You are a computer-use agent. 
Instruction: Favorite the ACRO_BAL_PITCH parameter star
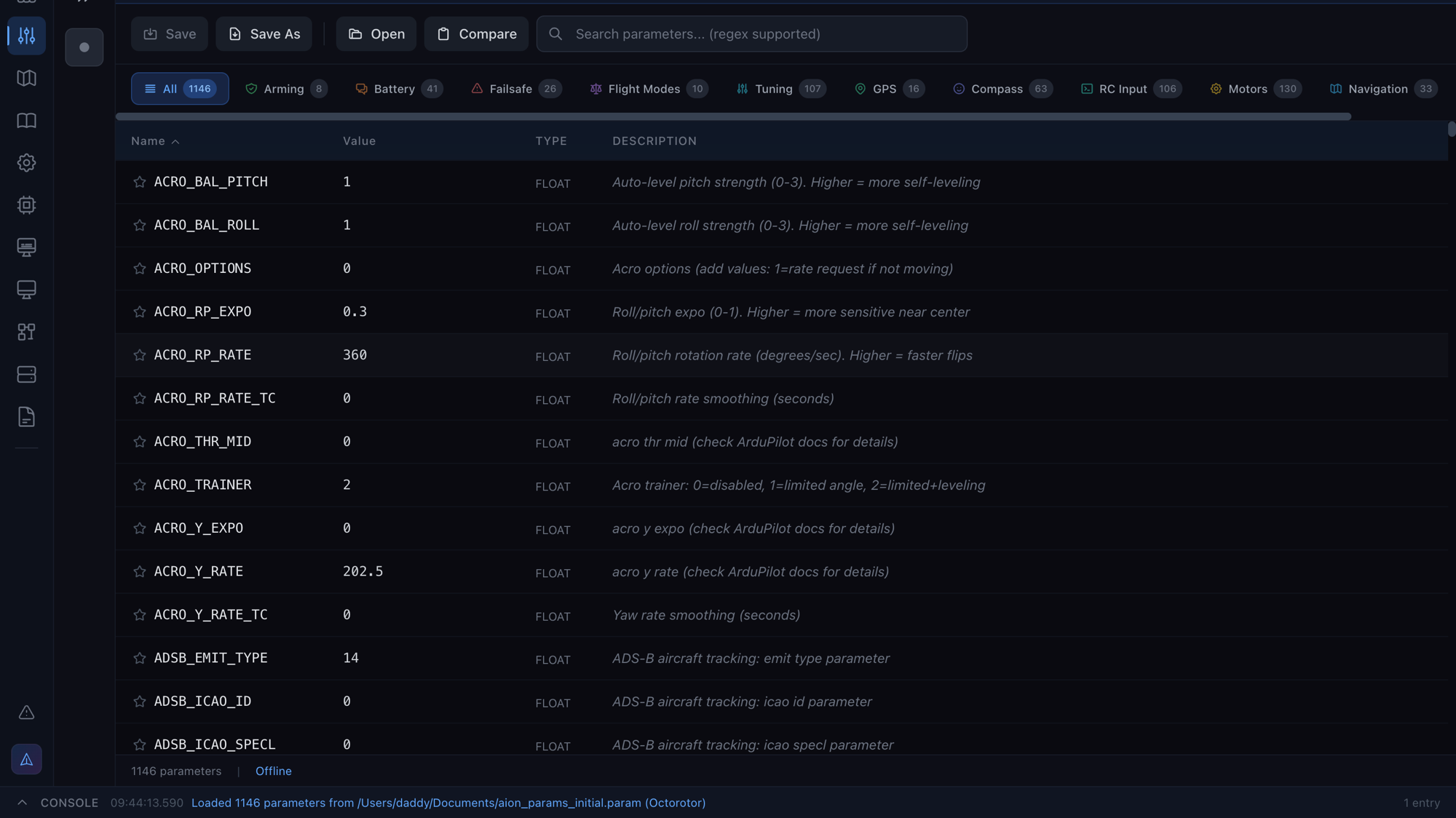coord(140,182)
